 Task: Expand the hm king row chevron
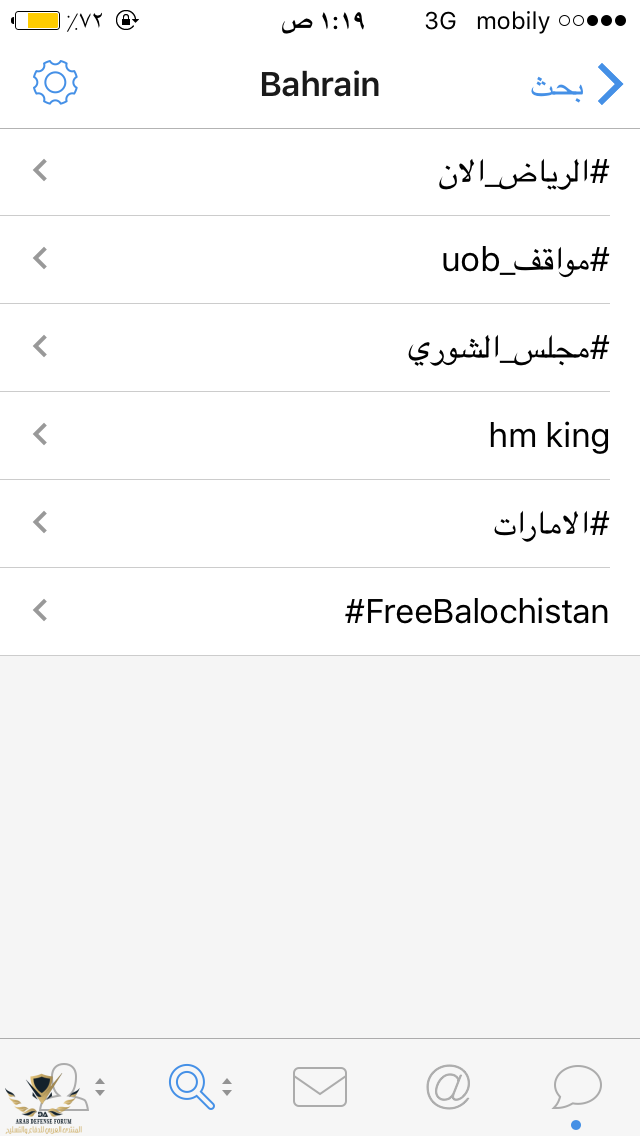click(x=40, y=435)
